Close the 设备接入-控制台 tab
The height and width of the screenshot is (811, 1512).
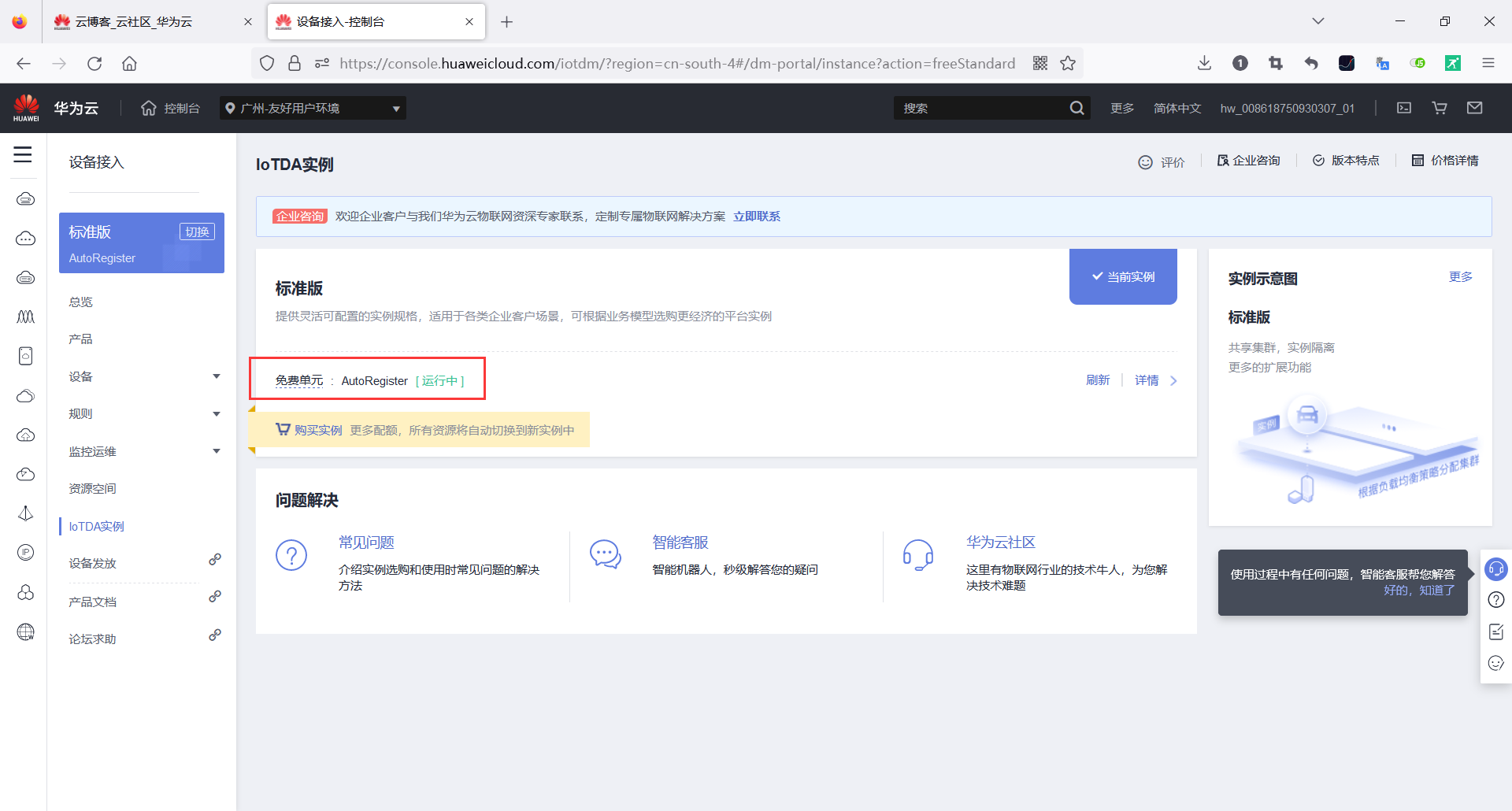[469, 21]
